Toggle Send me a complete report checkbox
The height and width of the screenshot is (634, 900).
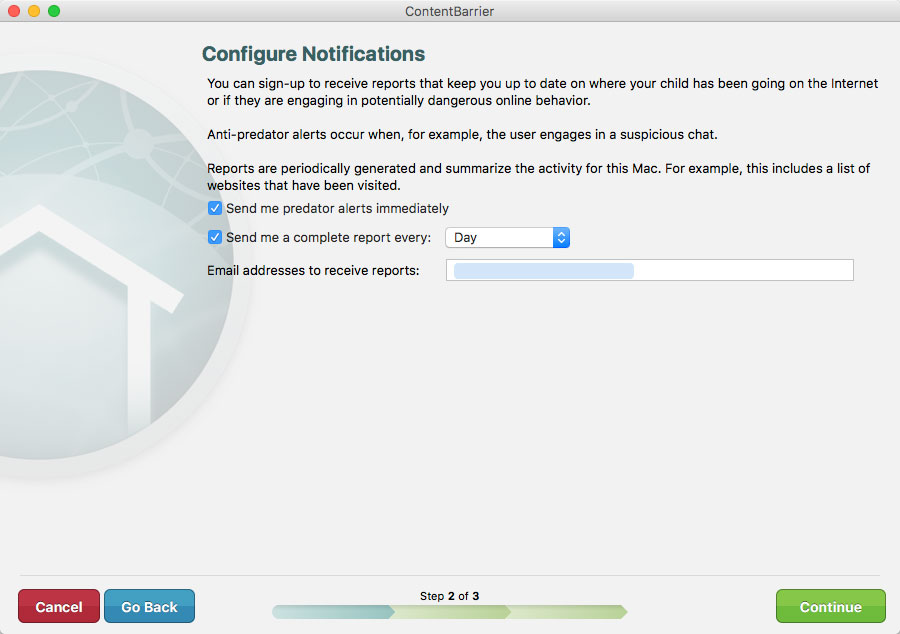[215, 237]
